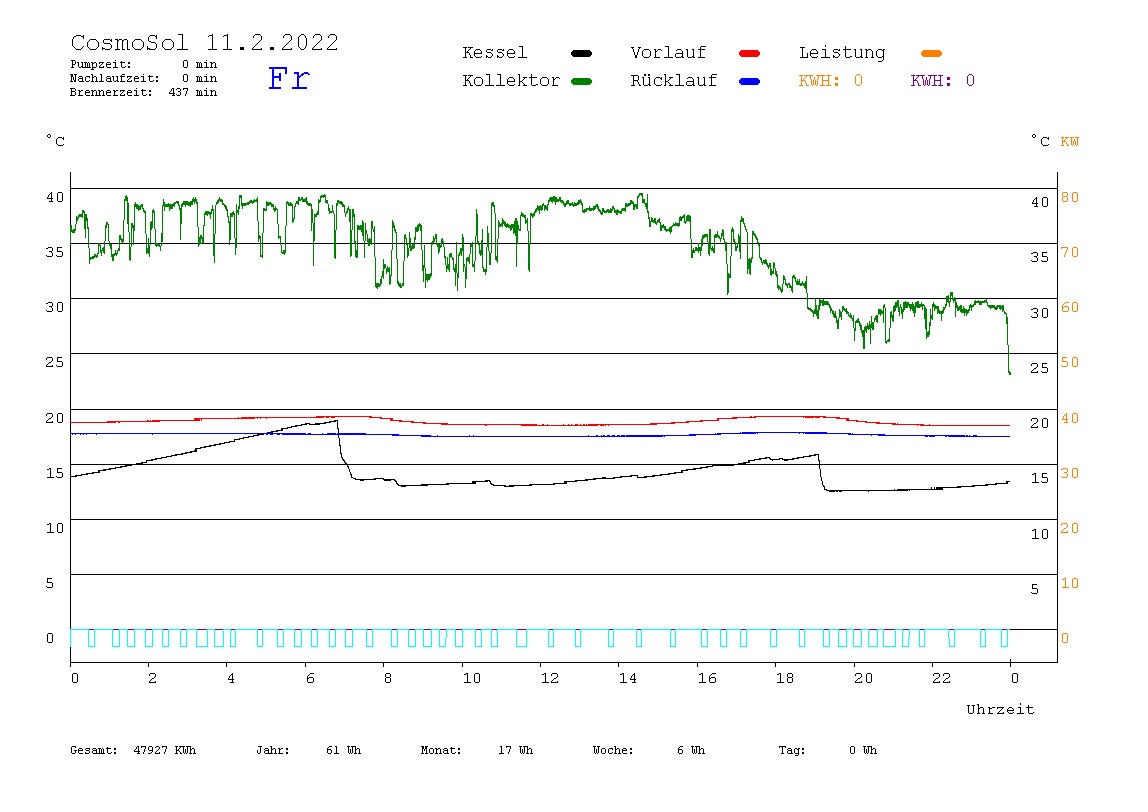1148x812 pixels.
Task: Click the "437 min" Brennerzeit value
Action: click(x=193, y=92)
